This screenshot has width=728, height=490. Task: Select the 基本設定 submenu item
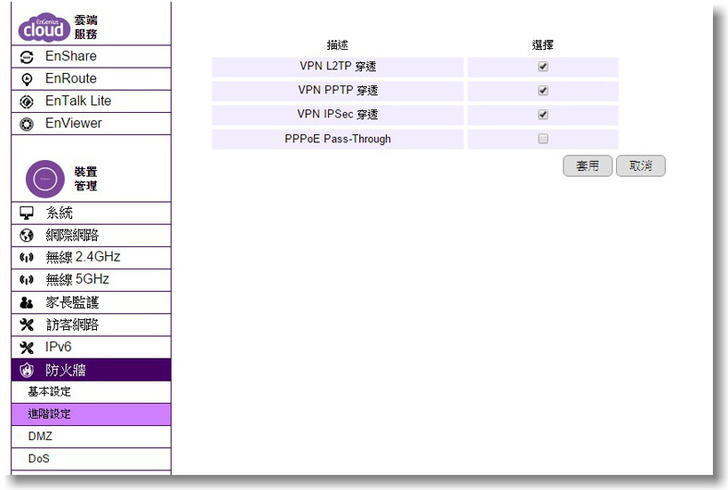tap(91, 392)
